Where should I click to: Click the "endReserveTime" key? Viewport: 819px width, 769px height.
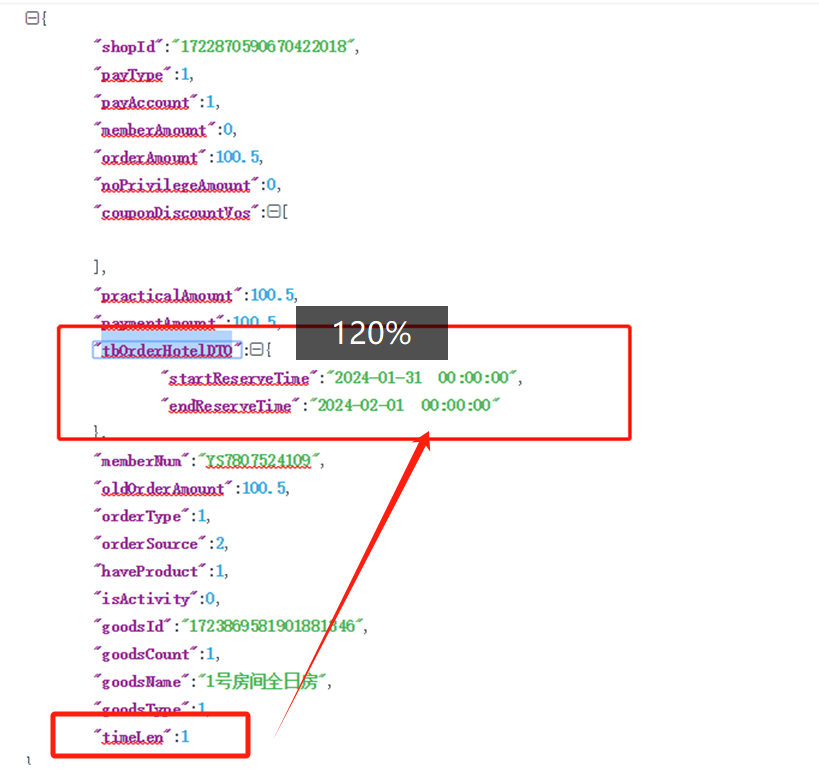(230, 406)
